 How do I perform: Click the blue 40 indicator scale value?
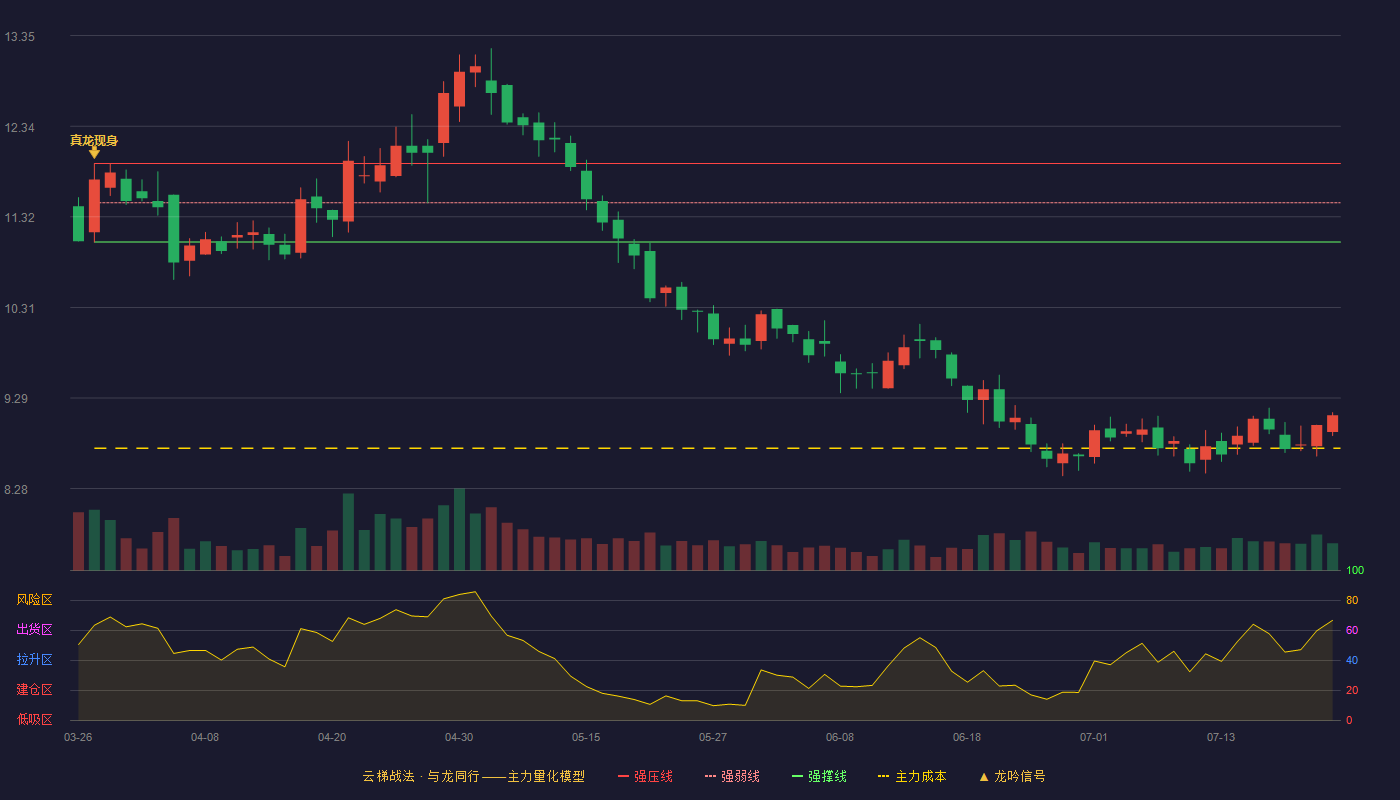click(1352, 660)
